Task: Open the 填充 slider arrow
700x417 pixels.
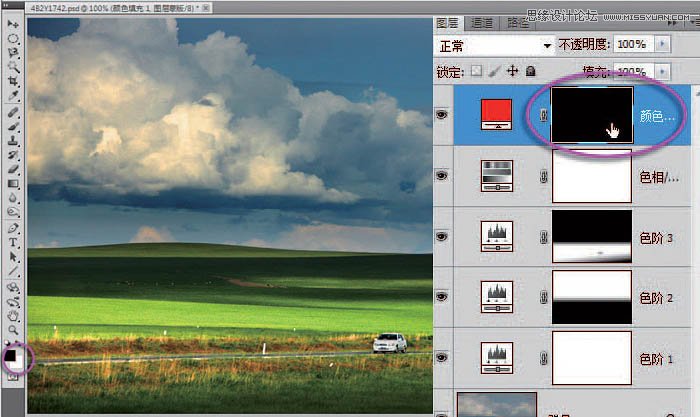Action: point(662,72)
